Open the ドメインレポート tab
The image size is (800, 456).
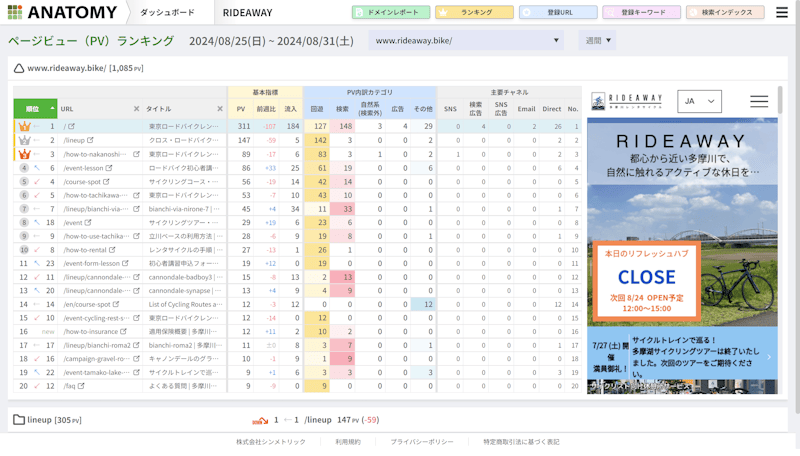(391, 12)
